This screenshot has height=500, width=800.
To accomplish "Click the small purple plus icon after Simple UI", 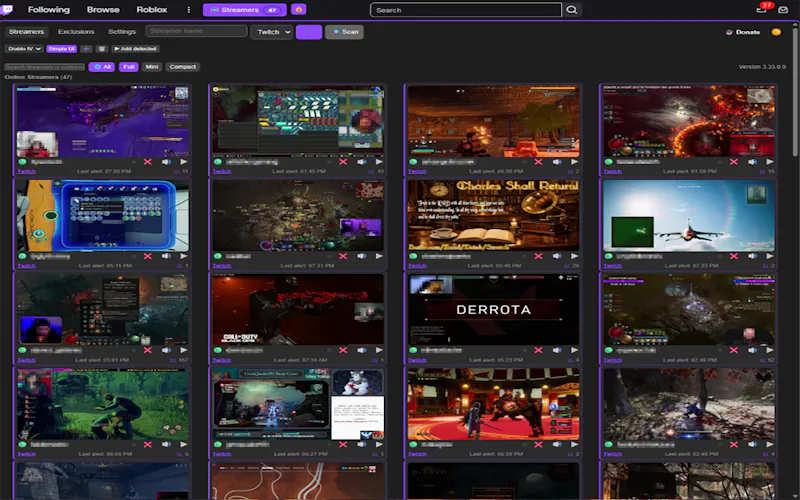I will click(86, 49).
